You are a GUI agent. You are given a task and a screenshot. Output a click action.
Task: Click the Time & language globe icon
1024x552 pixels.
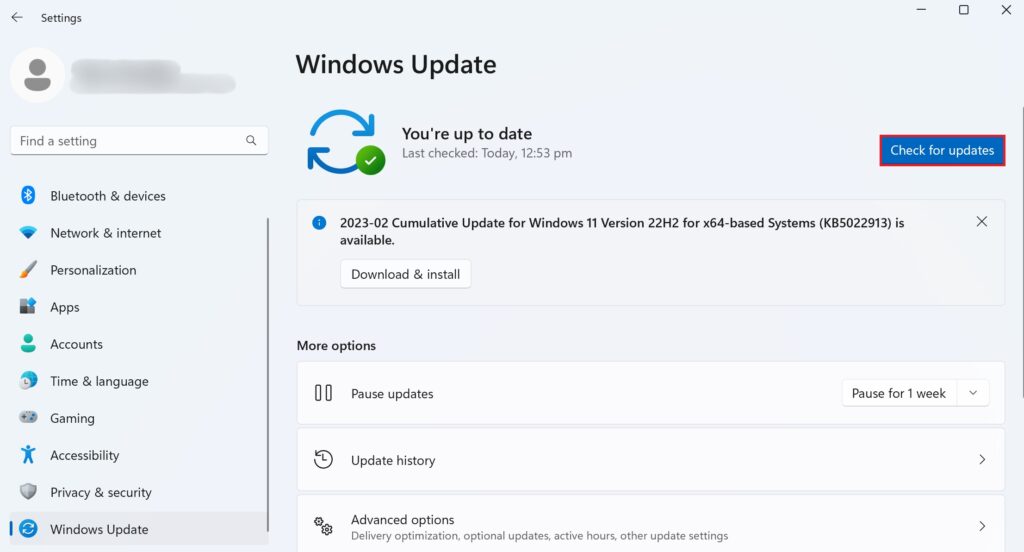click(x=28, y=380)
